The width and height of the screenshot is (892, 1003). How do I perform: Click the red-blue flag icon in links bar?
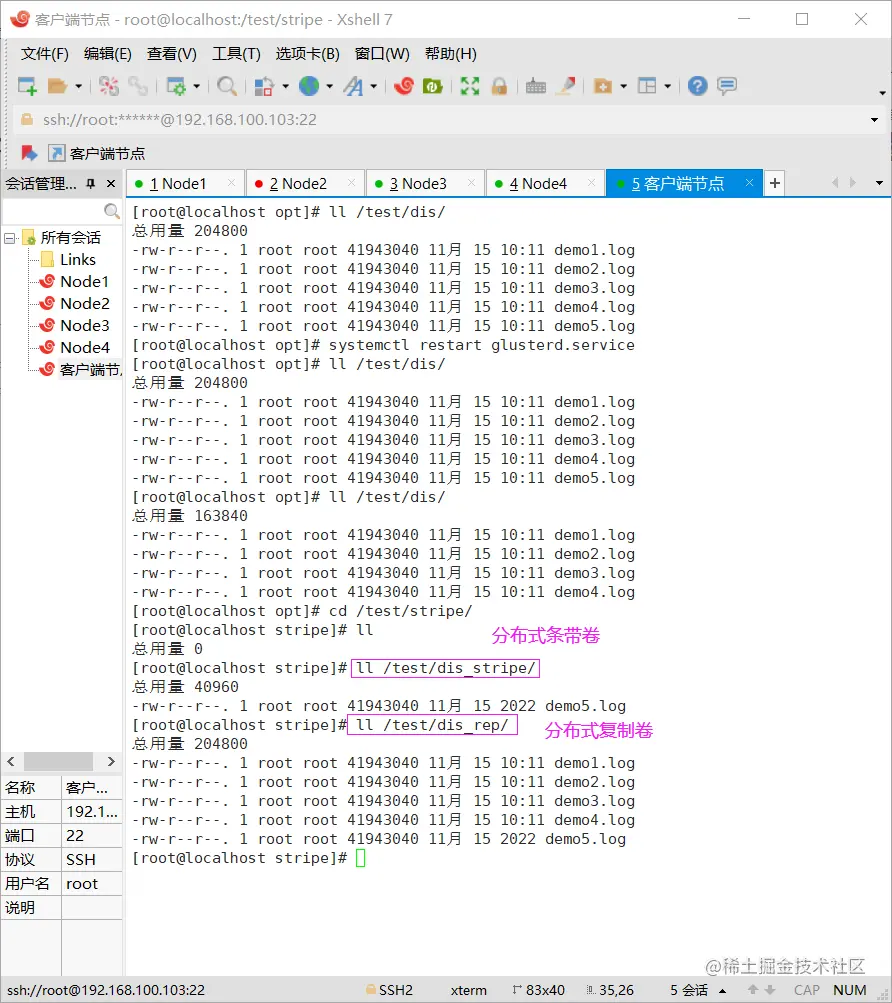29,153
